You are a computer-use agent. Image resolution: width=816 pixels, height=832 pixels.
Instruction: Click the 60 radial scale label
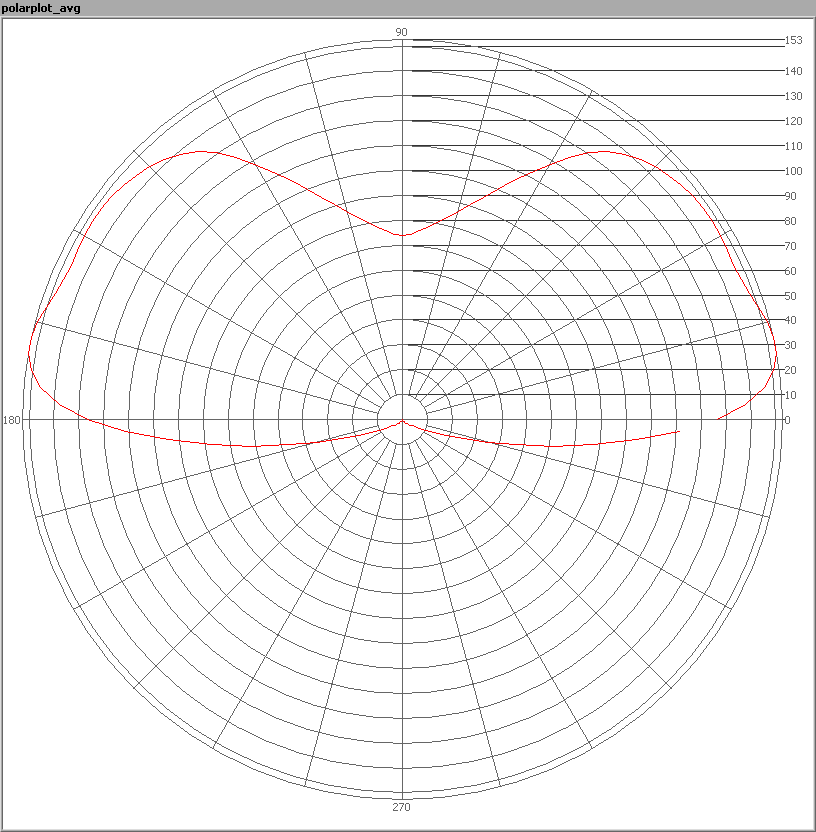coord(790,271)
